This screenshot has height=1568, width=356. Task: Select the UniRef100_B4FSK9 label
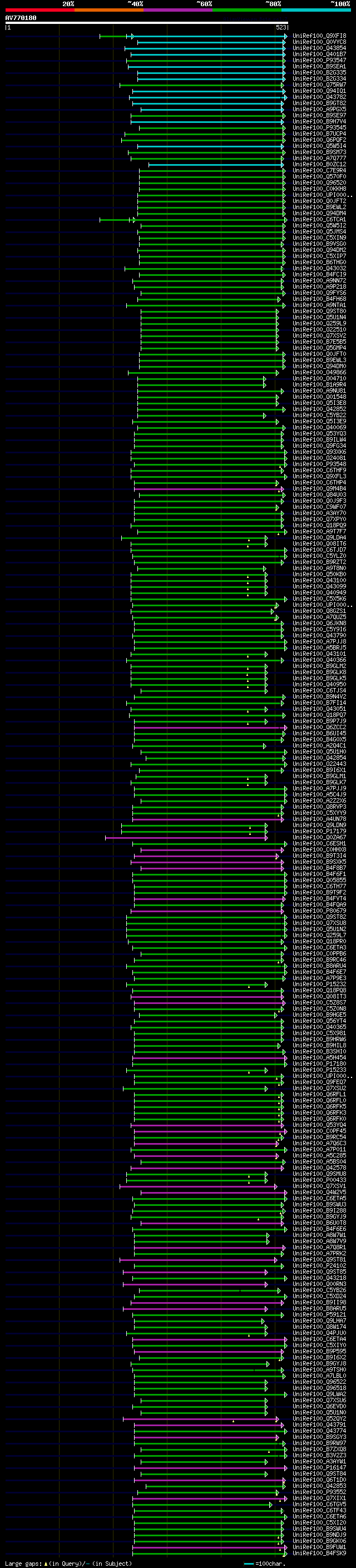[x=319, y=1553]
